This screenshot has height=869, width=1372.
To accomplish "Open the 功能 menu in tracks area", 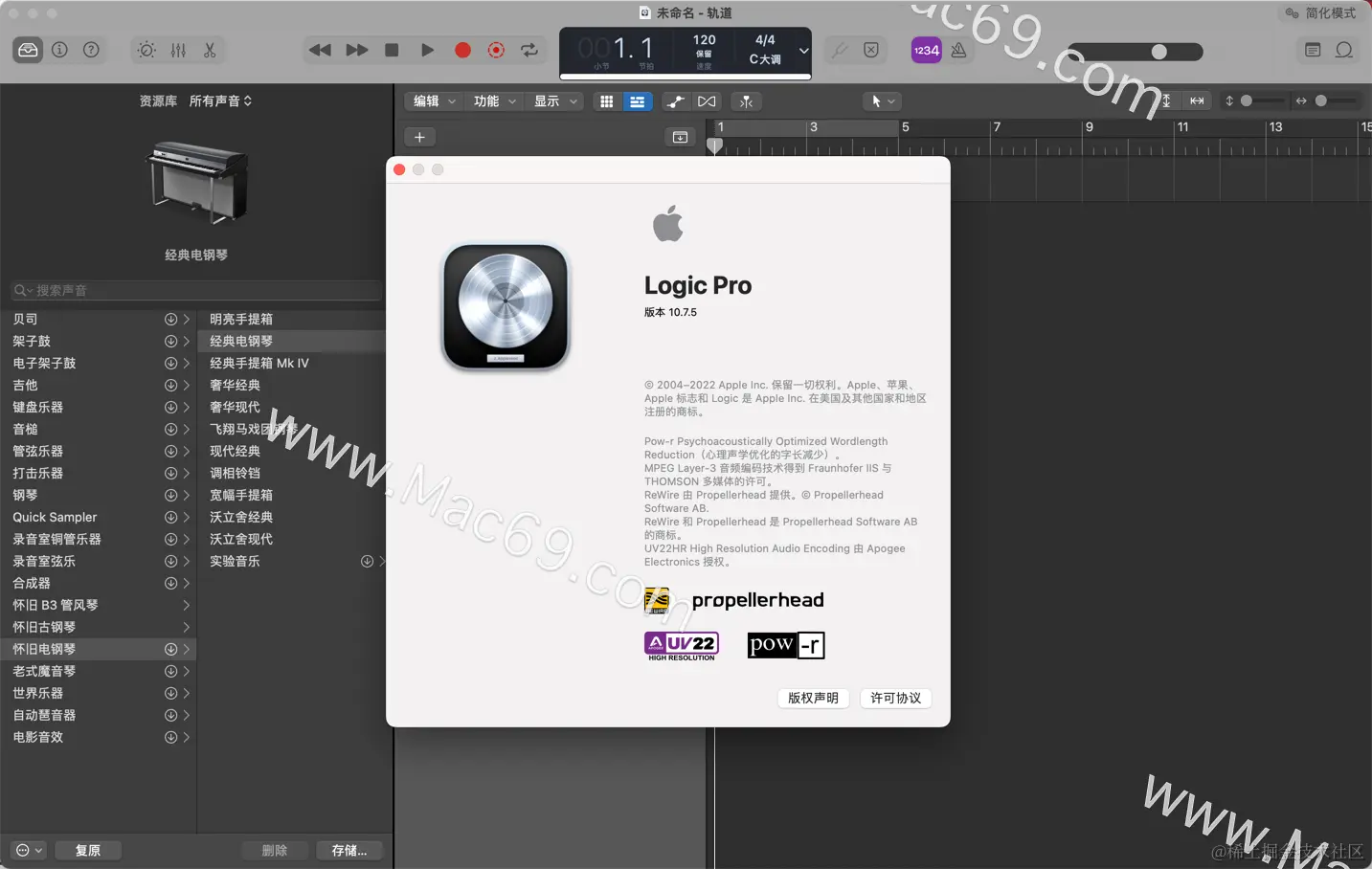I will (495, 101).
